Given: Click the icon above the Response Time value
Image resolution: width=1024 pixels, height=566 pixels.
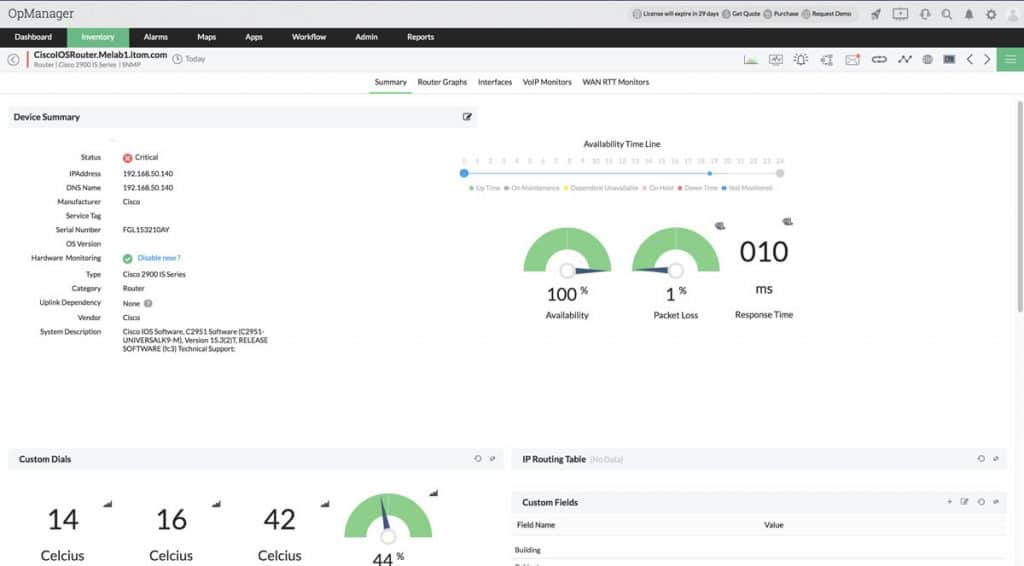Looking at the screenshot, I should 788,222.
